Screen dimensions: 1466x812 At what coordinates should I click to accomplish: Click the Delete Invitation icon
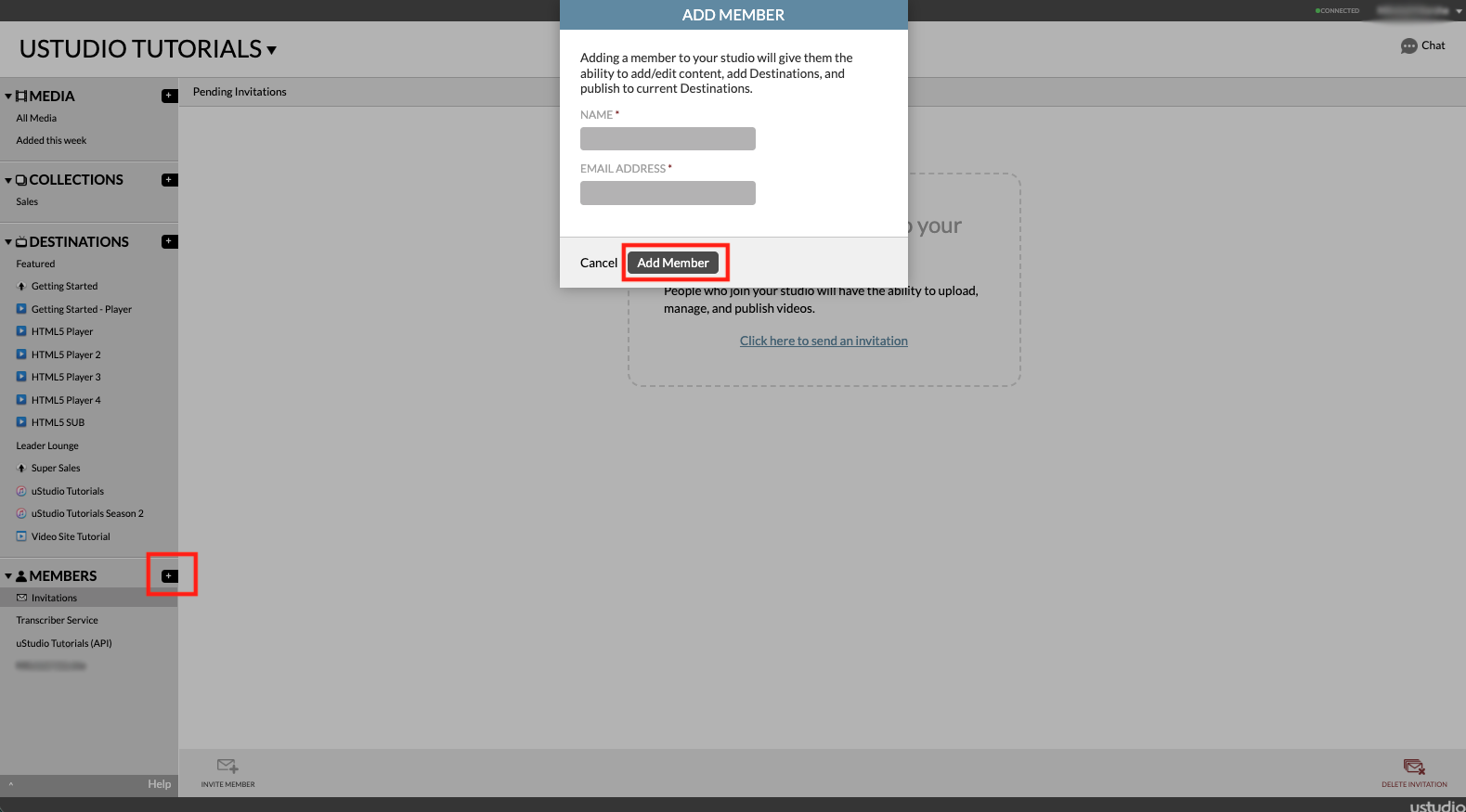pyautogui.click(x=1414, y=767)
